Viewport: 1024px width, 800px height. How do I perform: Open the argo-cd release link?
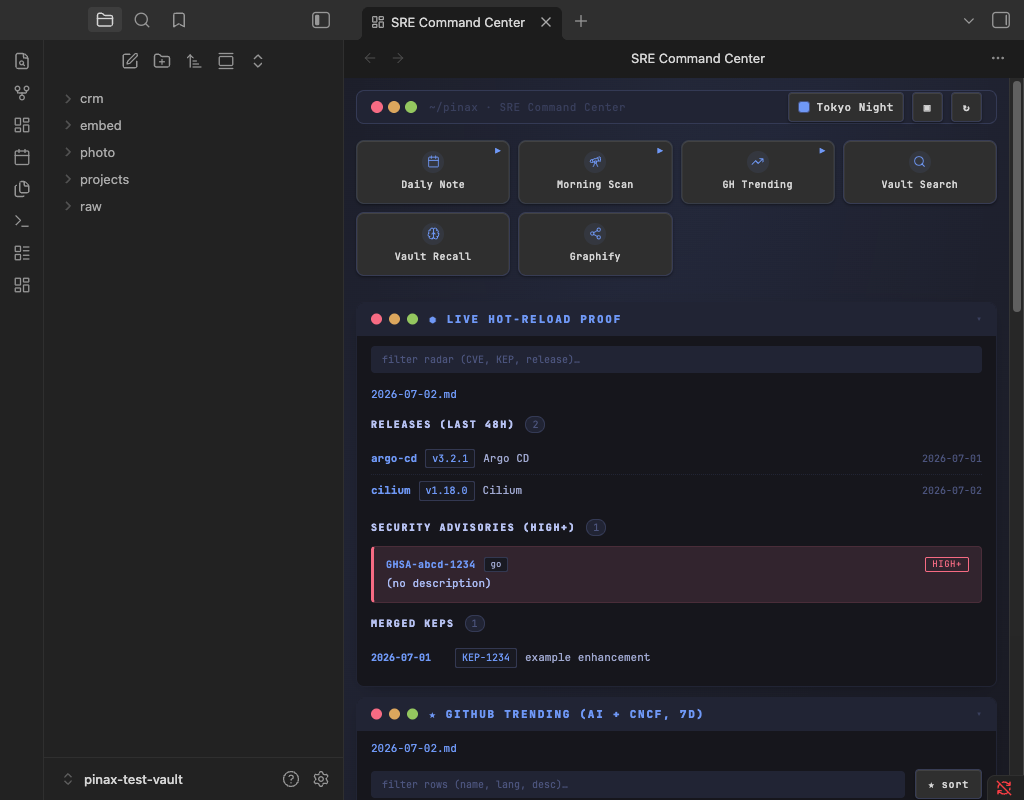point(394,458)
